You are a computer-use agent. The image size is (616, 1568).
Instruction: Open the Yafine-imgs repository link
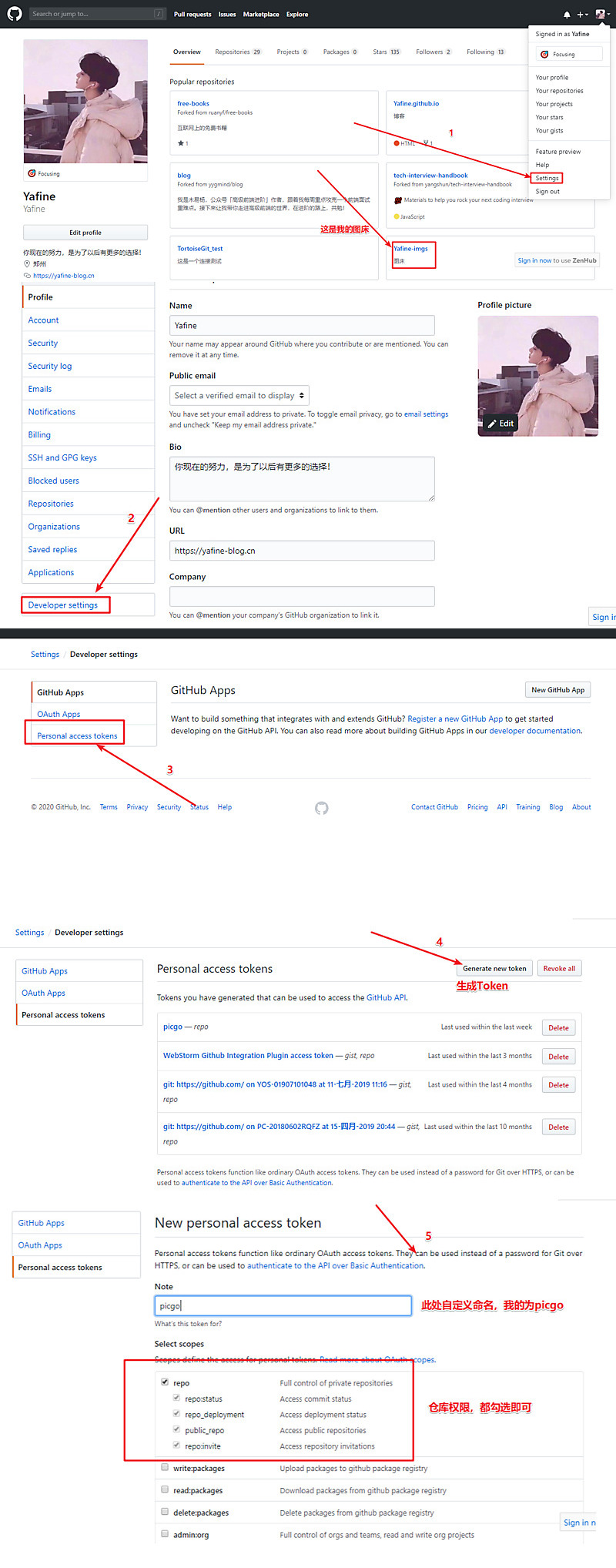click(x=410, y=249)
